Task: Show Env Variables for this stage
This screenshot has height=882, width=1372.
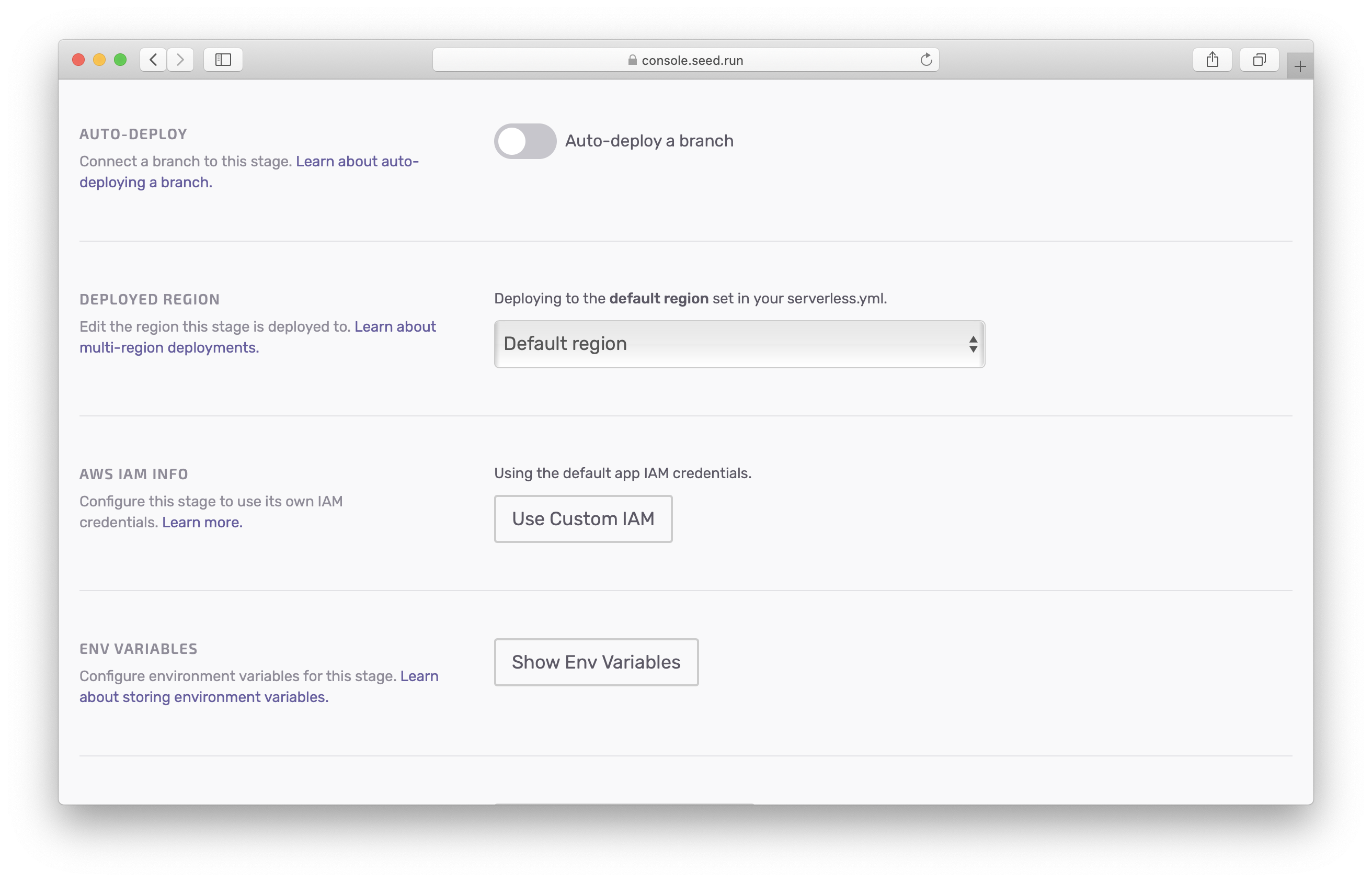Action: pos(596,662)
